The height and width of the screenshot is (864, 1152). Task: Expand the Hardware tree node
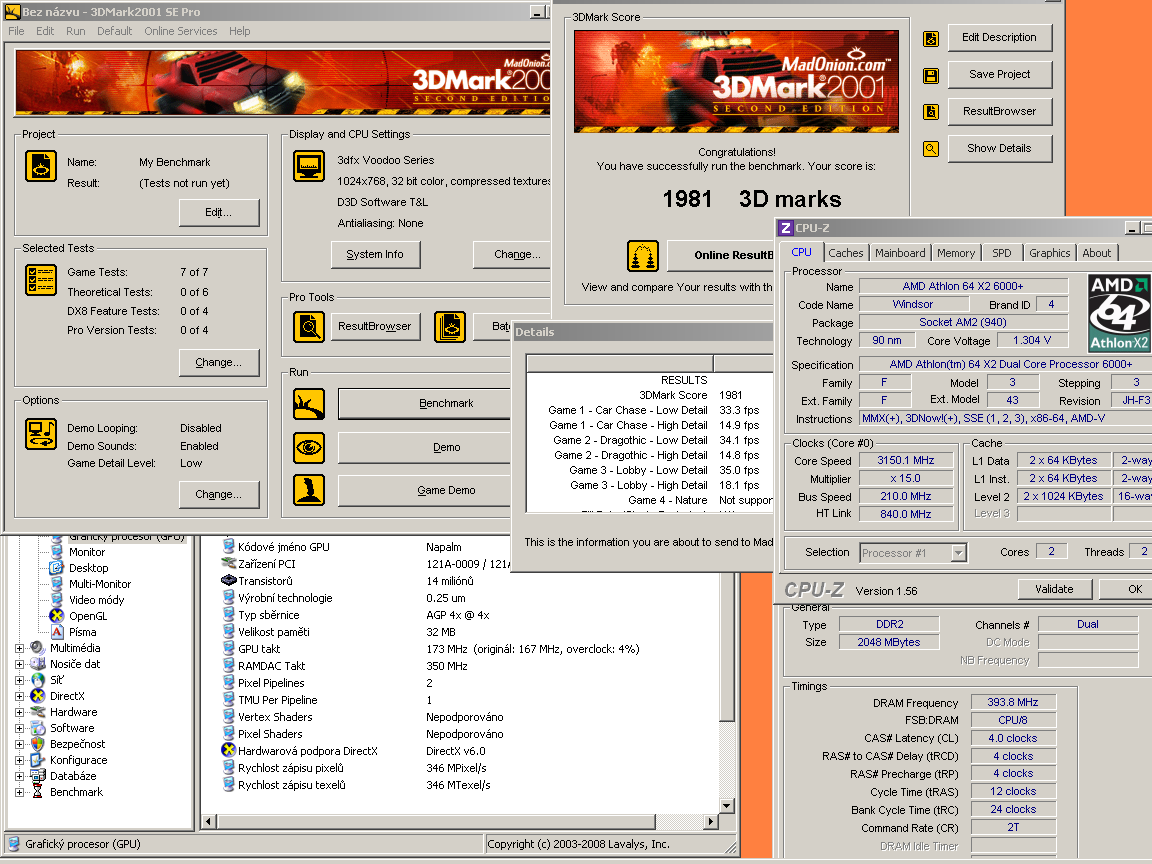[x=20, y=712]
